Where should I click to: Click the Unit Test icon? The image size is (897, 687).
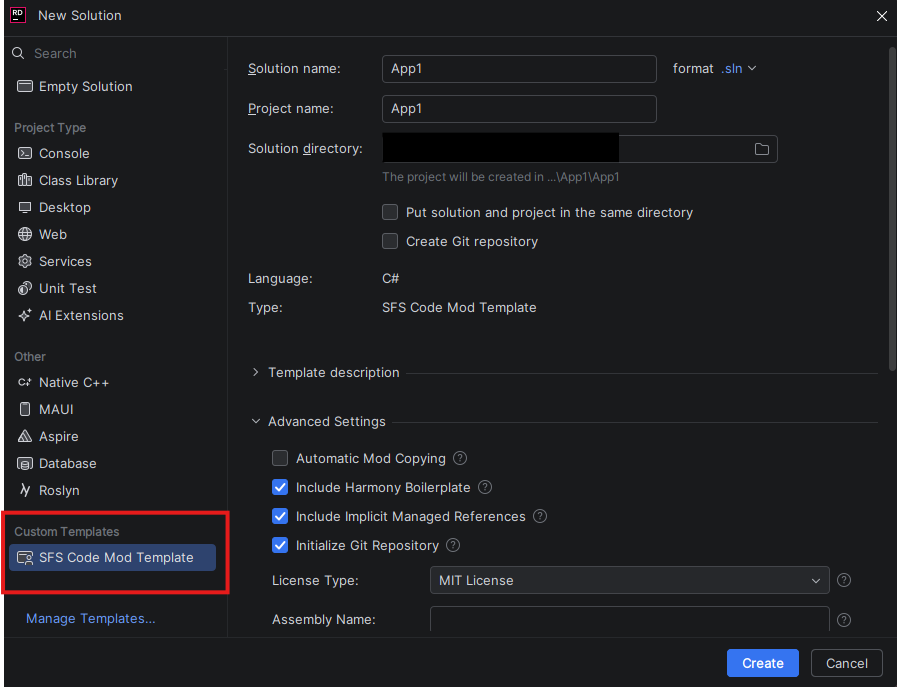point(25,288)
